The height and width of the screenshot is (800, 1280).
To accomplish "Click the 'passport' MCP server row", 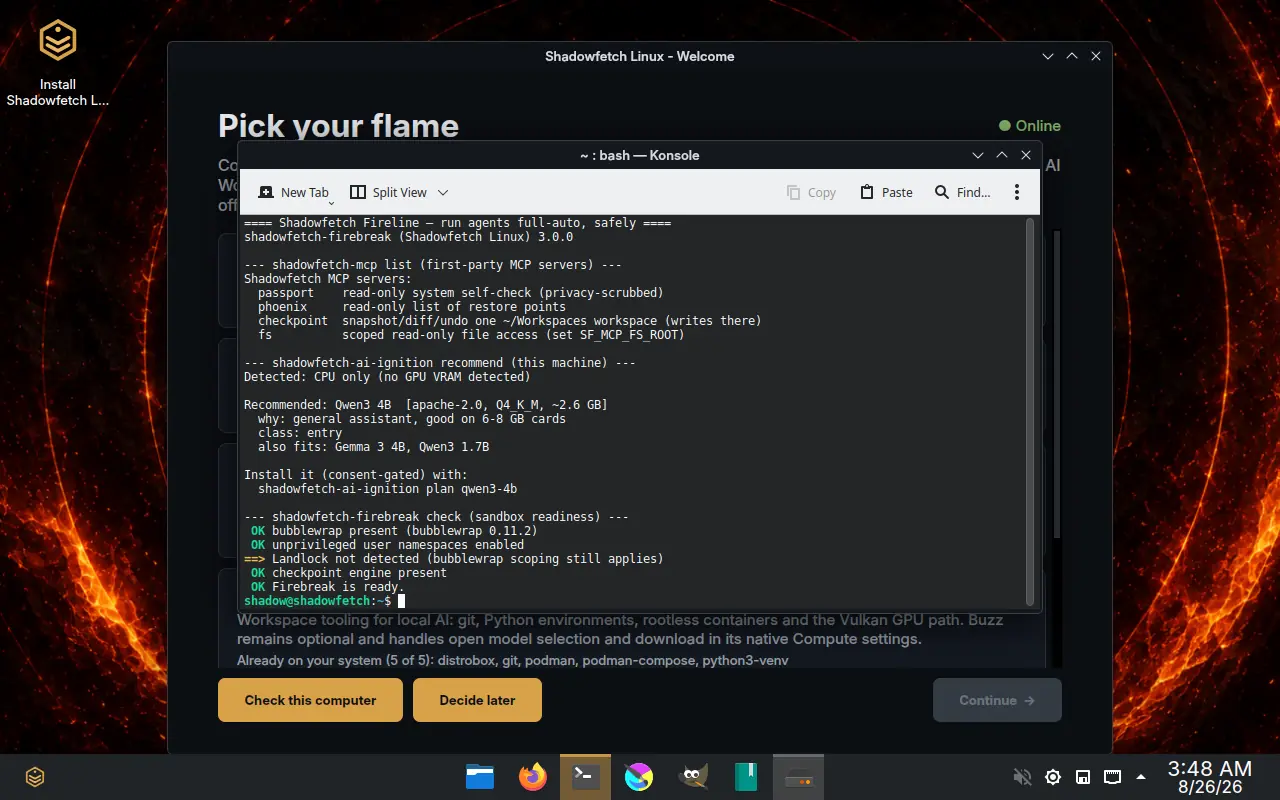I will [x=460, y=293].
